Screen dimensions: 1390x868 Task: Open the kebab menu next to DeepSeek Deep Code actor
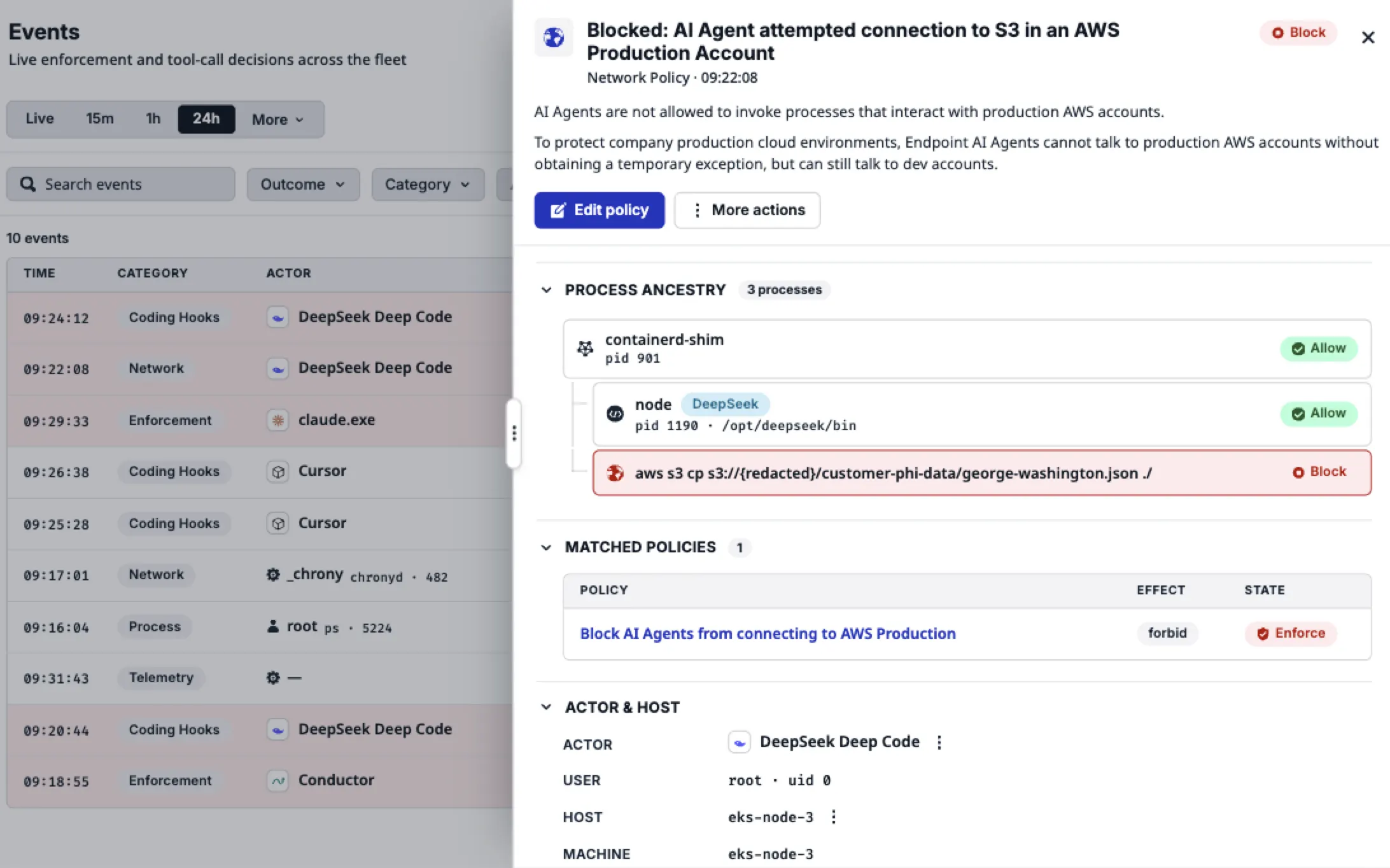939,742
